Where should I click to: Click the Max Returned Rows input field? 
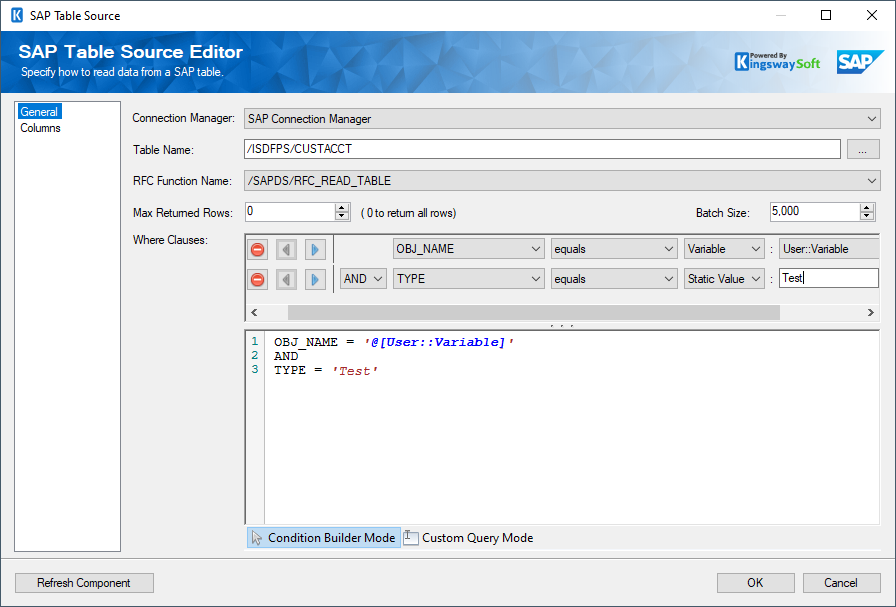point(290,211)
